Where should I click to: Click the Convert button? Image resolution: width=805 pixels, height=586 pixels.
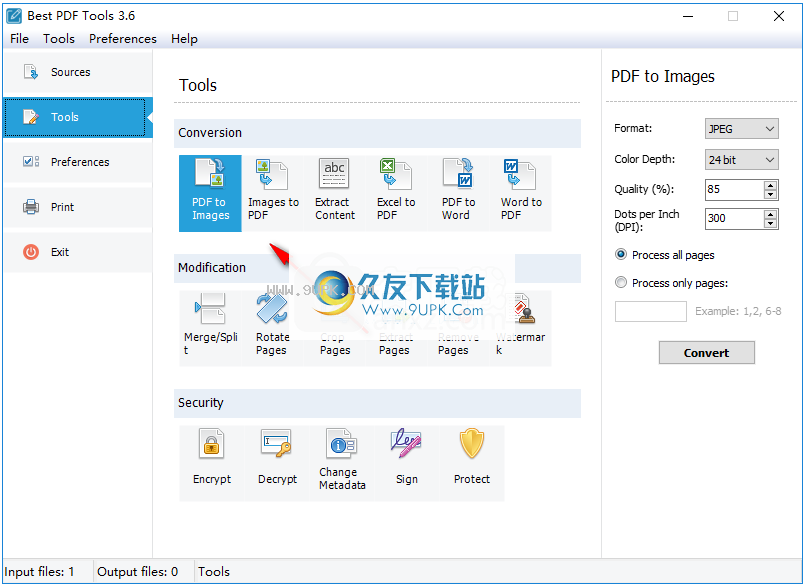pos(706,353)
